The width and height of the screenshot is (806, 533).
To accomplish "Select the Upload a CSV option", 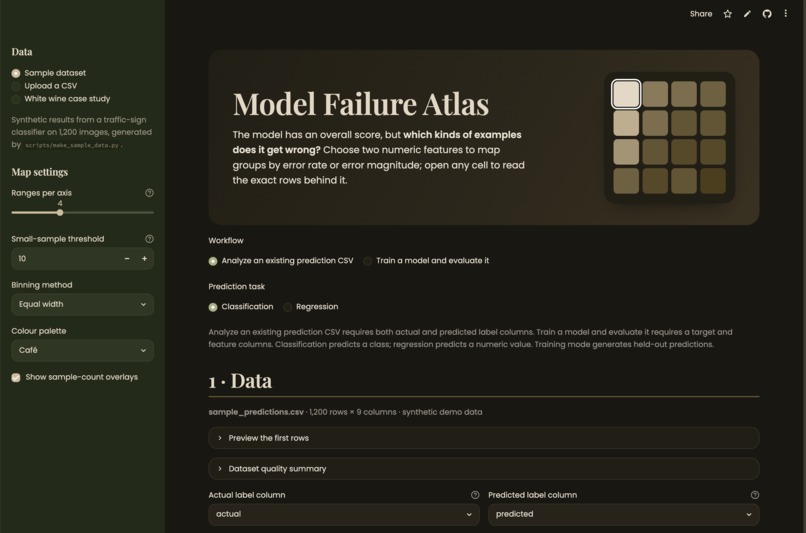I will pos(44,86).
